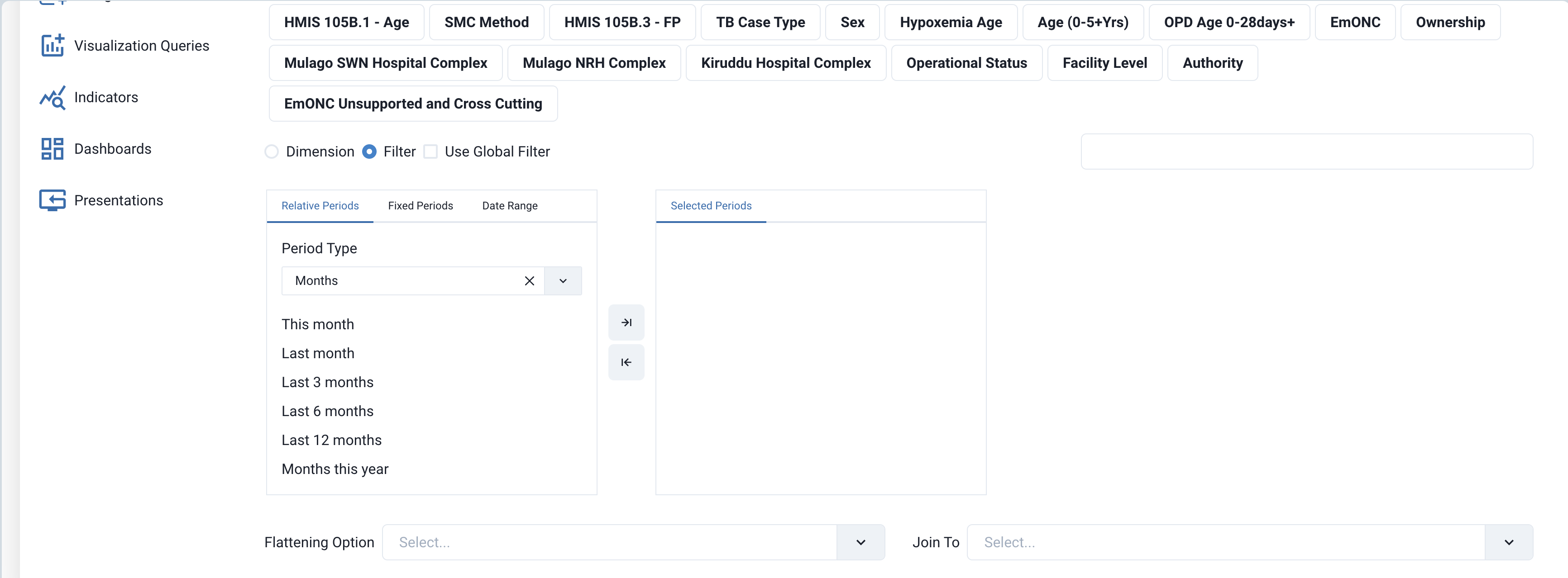Click HMIS 105B.3 - FP button
The width and height of the screenshot is (1568, 578).
(x=622, y=23)
